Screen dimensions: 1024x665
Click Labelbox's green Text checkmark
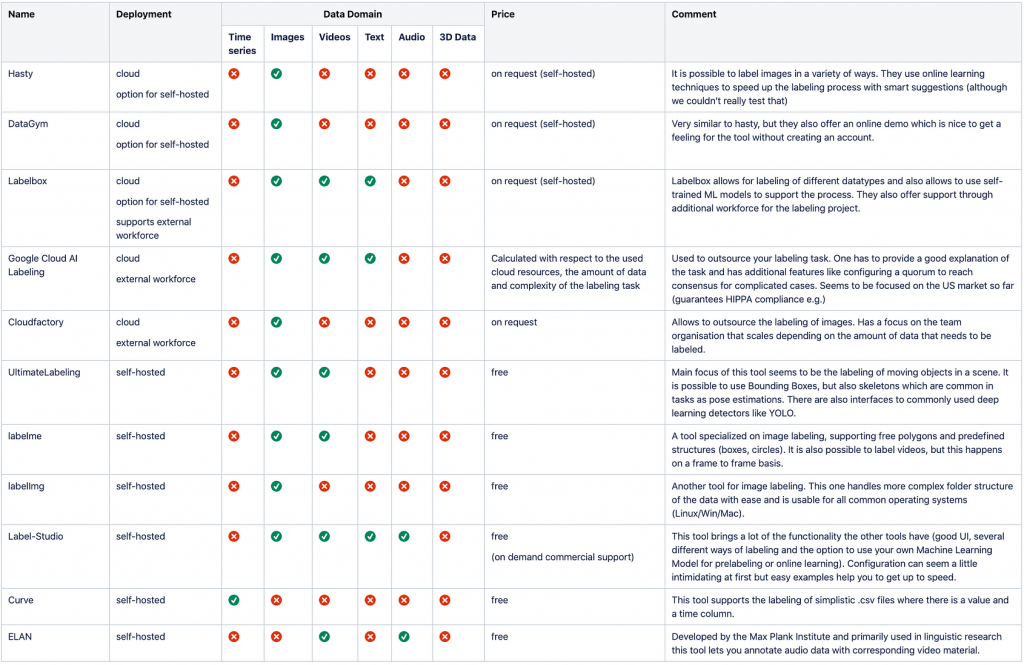click(x=370, y=181)
